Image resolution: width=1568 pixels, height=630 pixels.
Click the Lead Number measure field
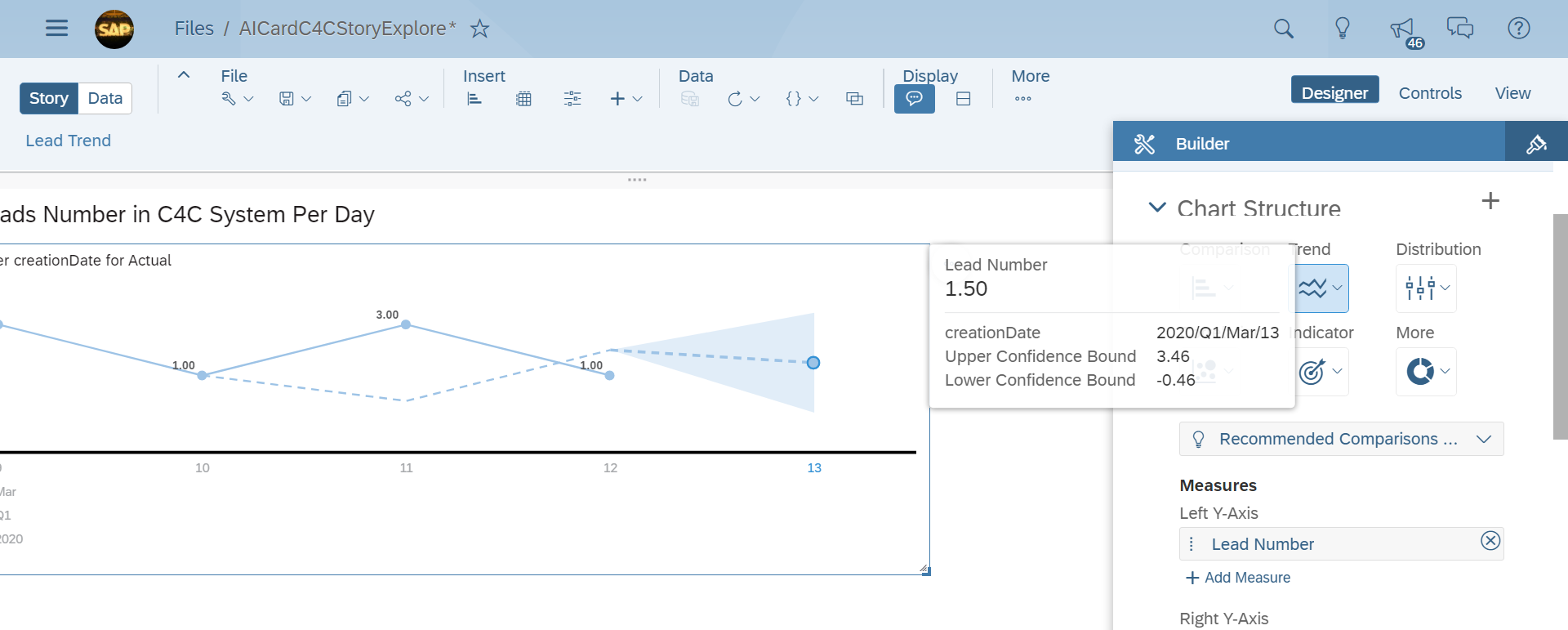pyautogui.click(x=1341, y=544)
